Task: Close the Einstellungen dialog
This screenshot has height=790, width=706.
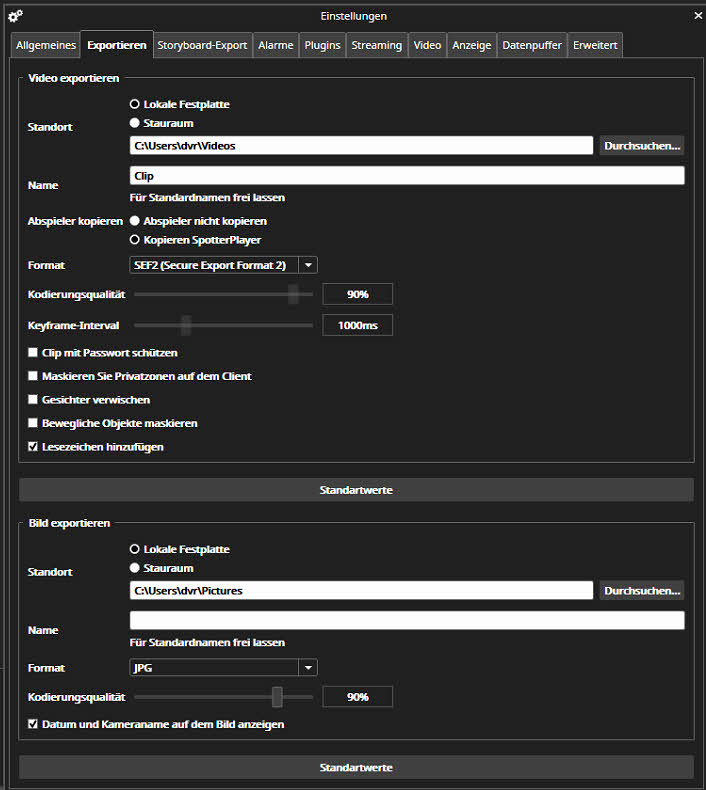Action: (x=697, y=16)
